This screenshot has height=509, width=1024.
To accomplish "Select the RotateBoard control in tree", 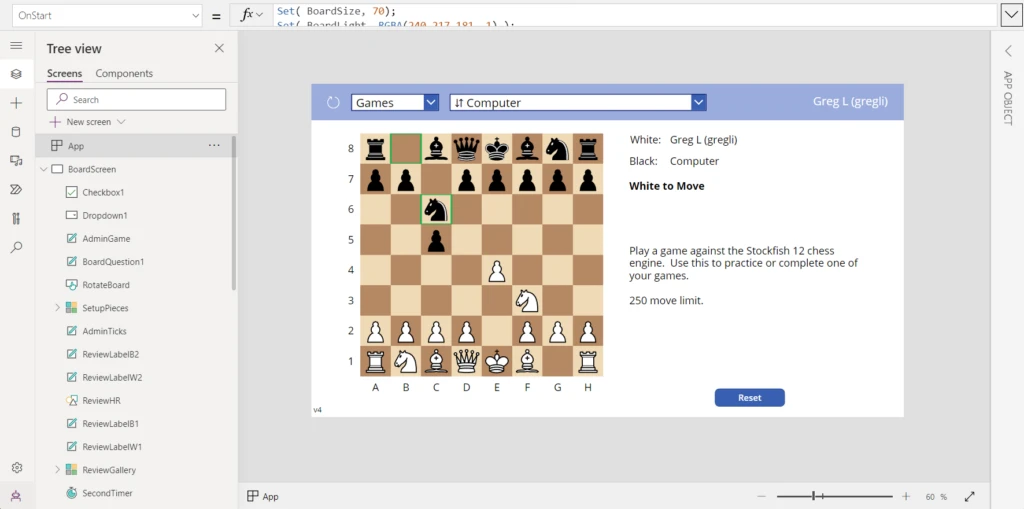I will [x=105, y=285].
